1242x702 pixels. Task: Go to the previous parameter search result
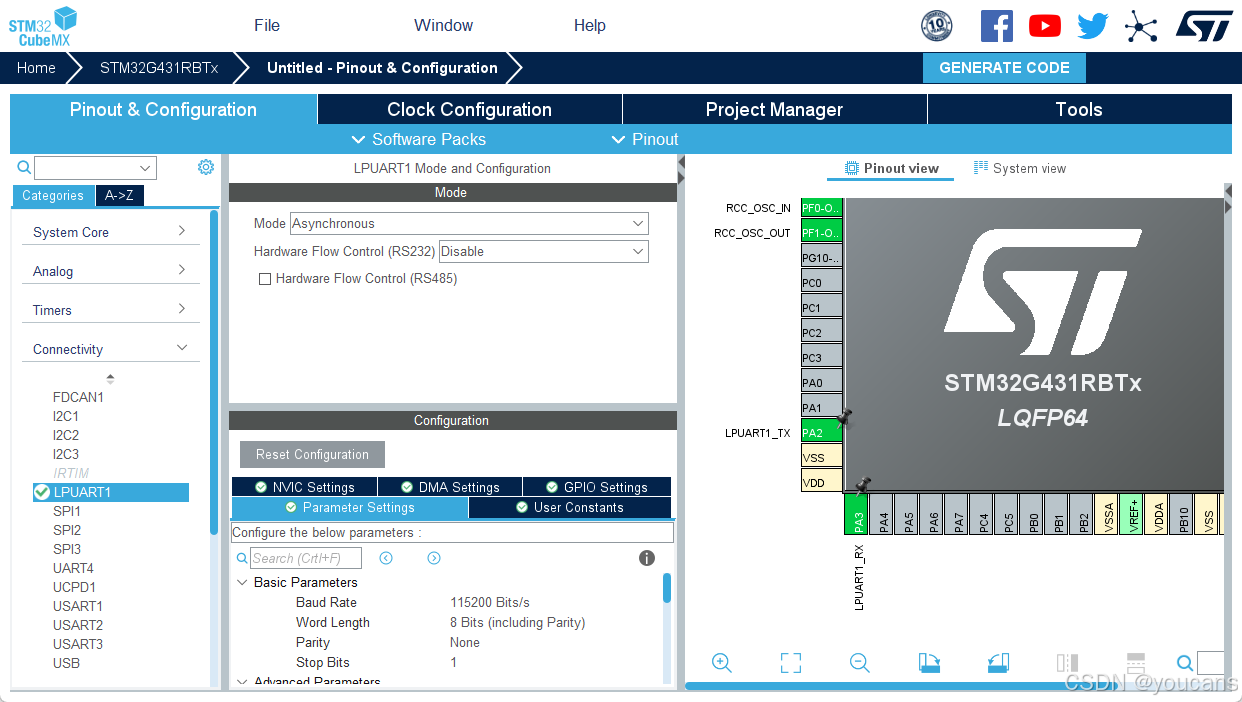click(x=386, y=558)
